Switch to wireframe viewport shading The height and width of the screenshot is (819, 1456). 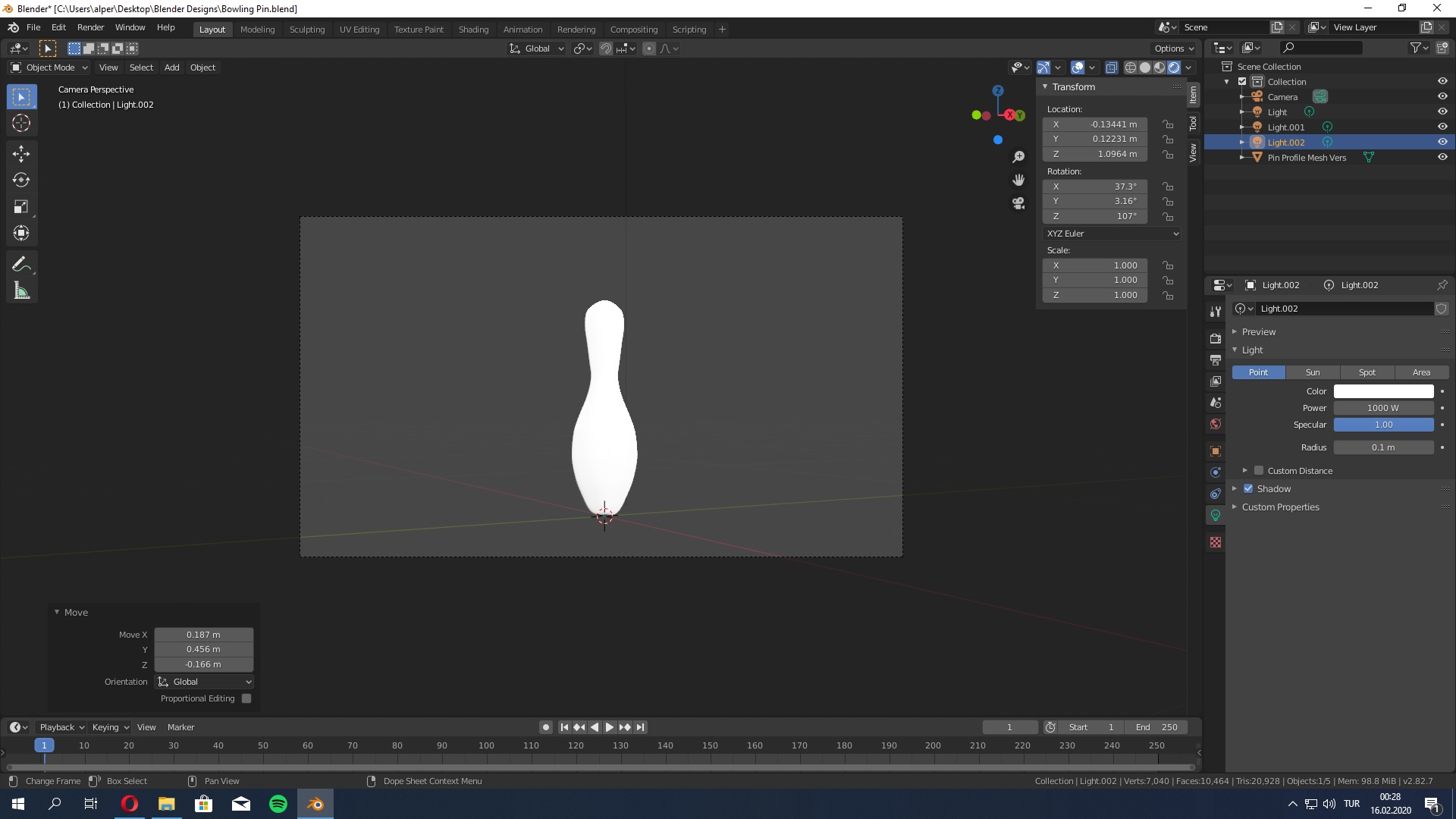tap(1130, 67)
